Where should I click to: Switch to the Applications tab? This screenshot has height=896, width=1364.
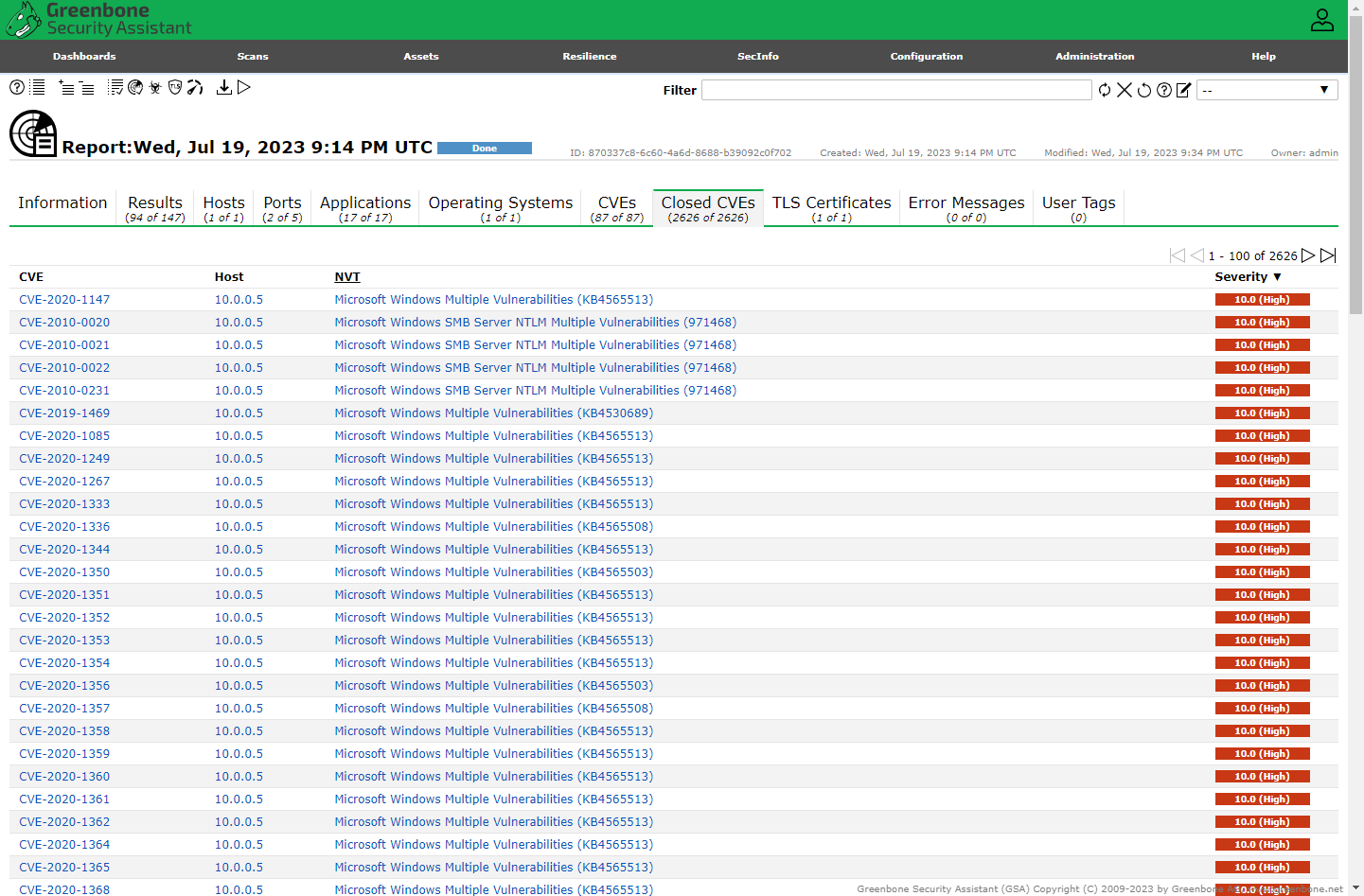365,208
